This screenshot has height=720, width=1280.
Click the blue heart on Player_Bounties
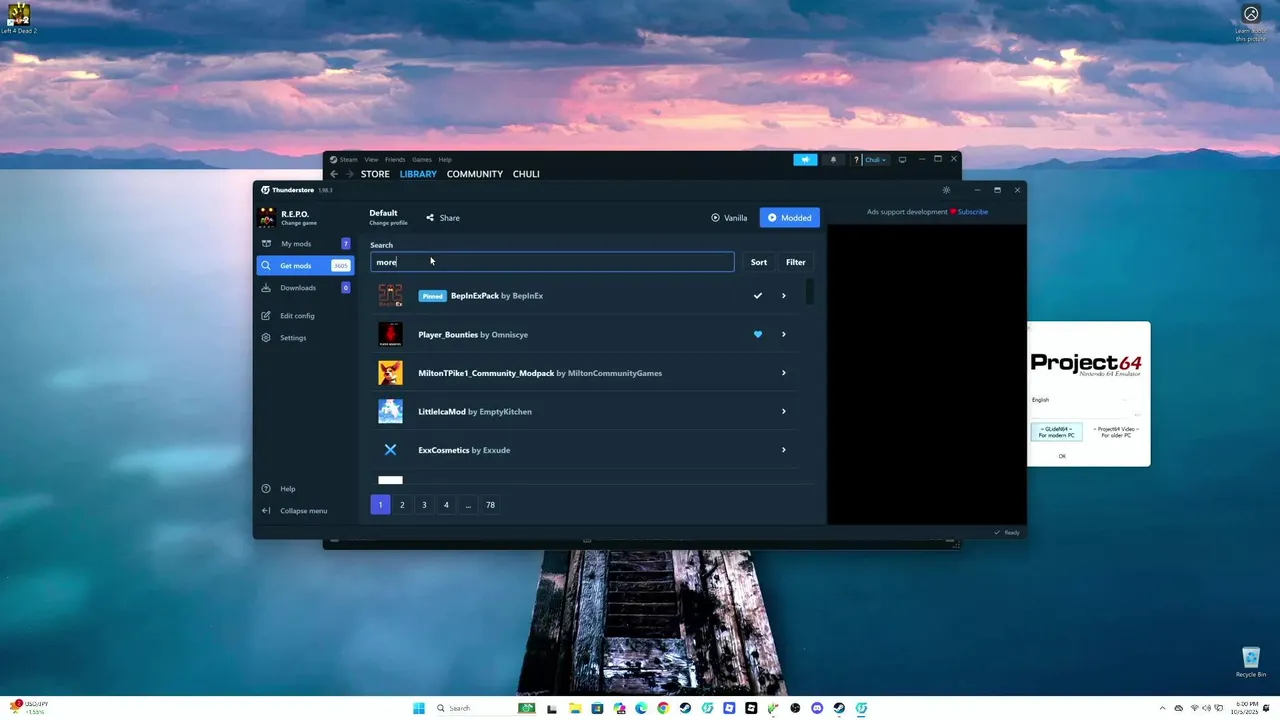point(758,334)
